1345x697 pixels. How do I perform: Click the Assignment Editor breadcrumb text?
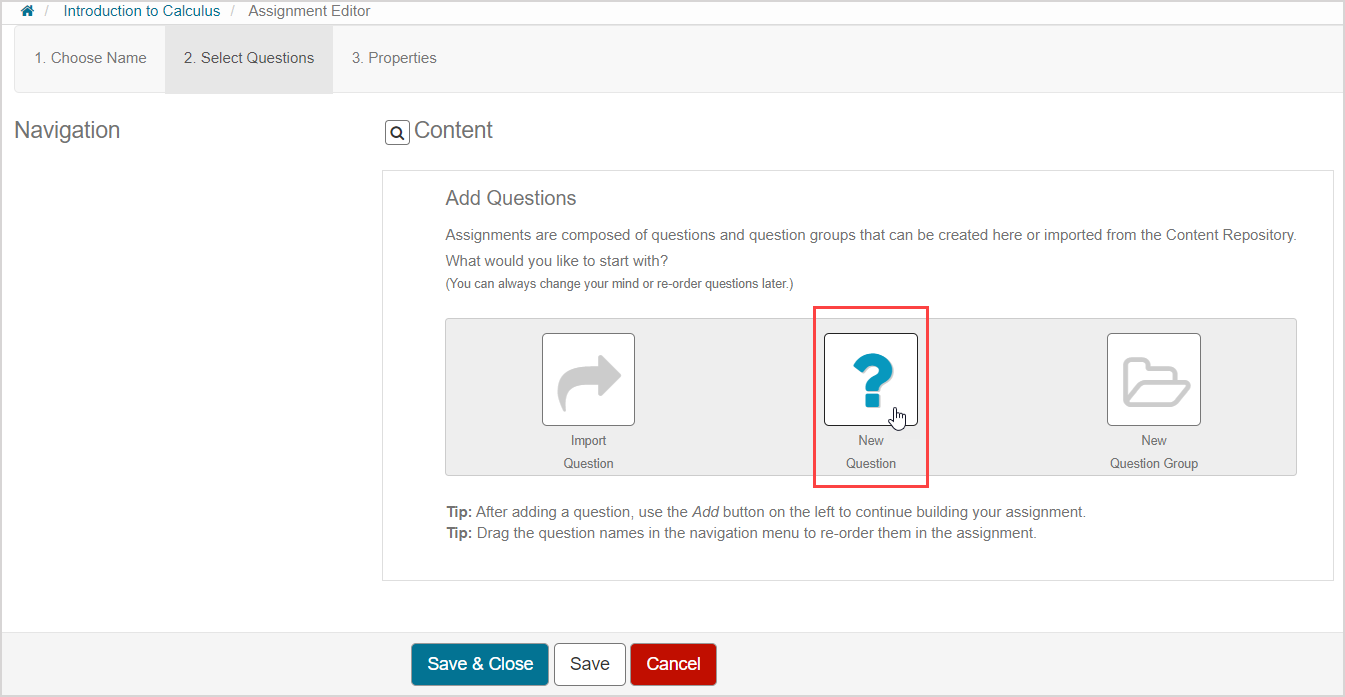pos(309,11)
